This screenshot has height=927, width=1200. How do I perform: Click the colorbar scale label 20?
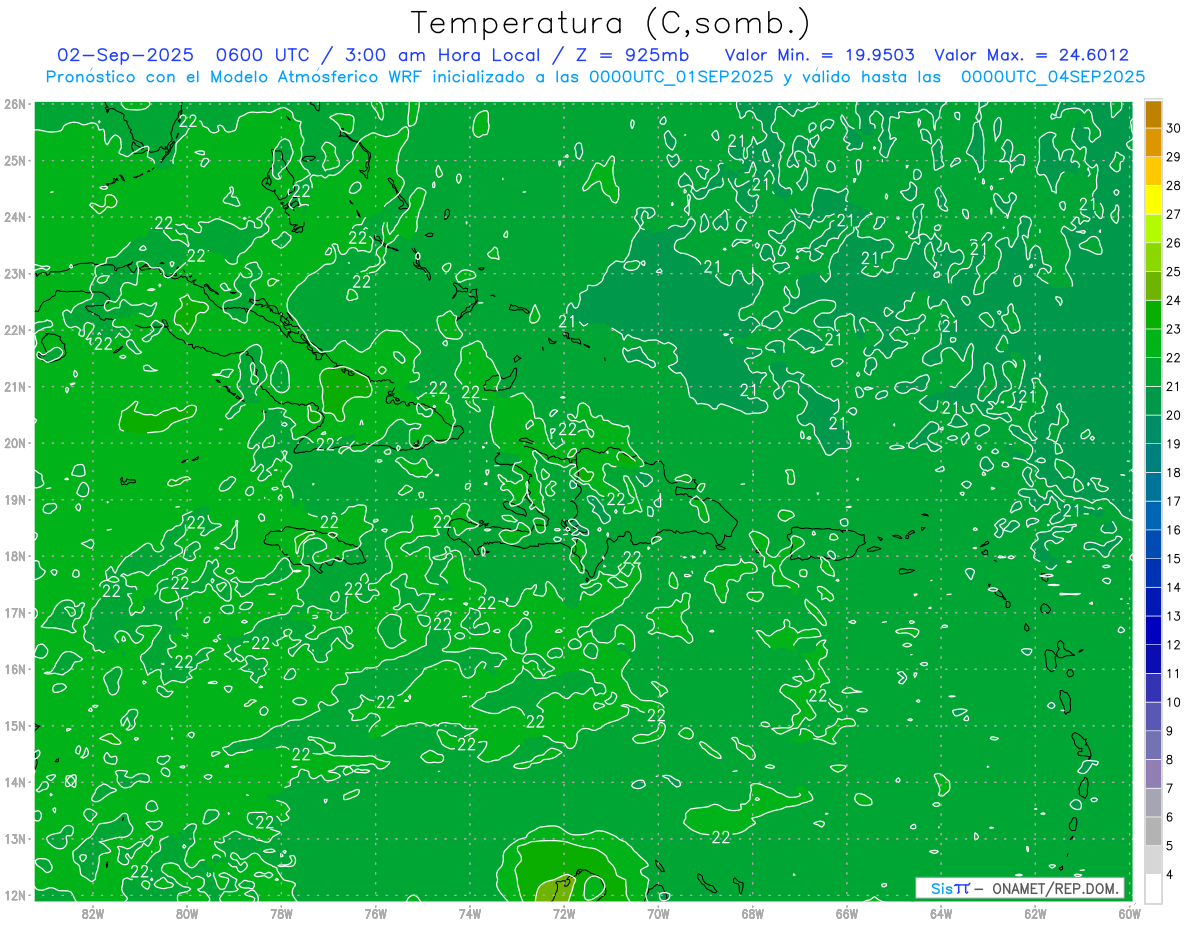1173,415
